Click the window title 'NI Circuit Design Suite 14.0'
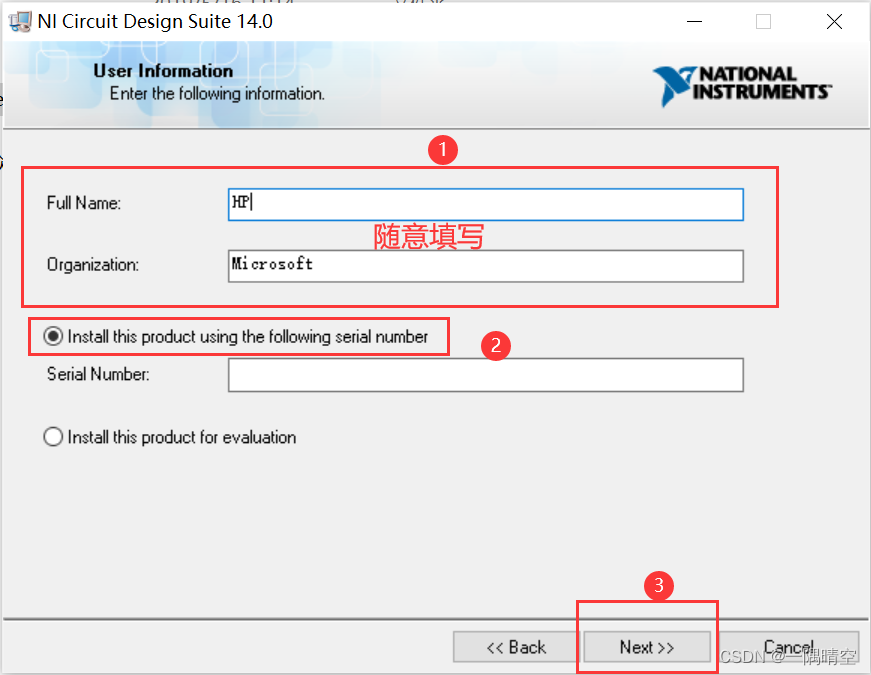 (x=155, y=22)
